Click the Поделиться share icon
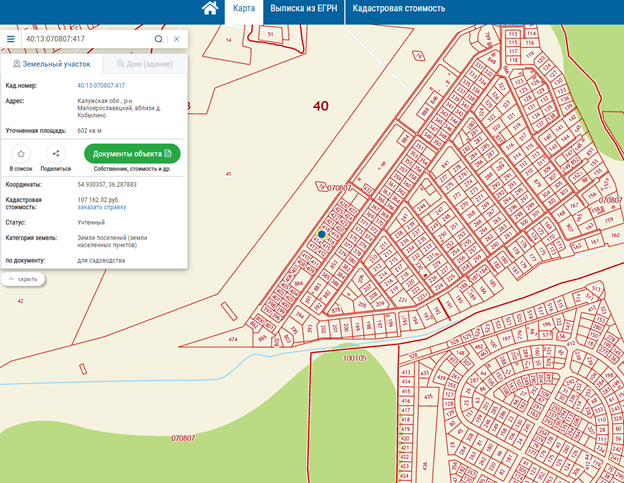 point(56,153)
